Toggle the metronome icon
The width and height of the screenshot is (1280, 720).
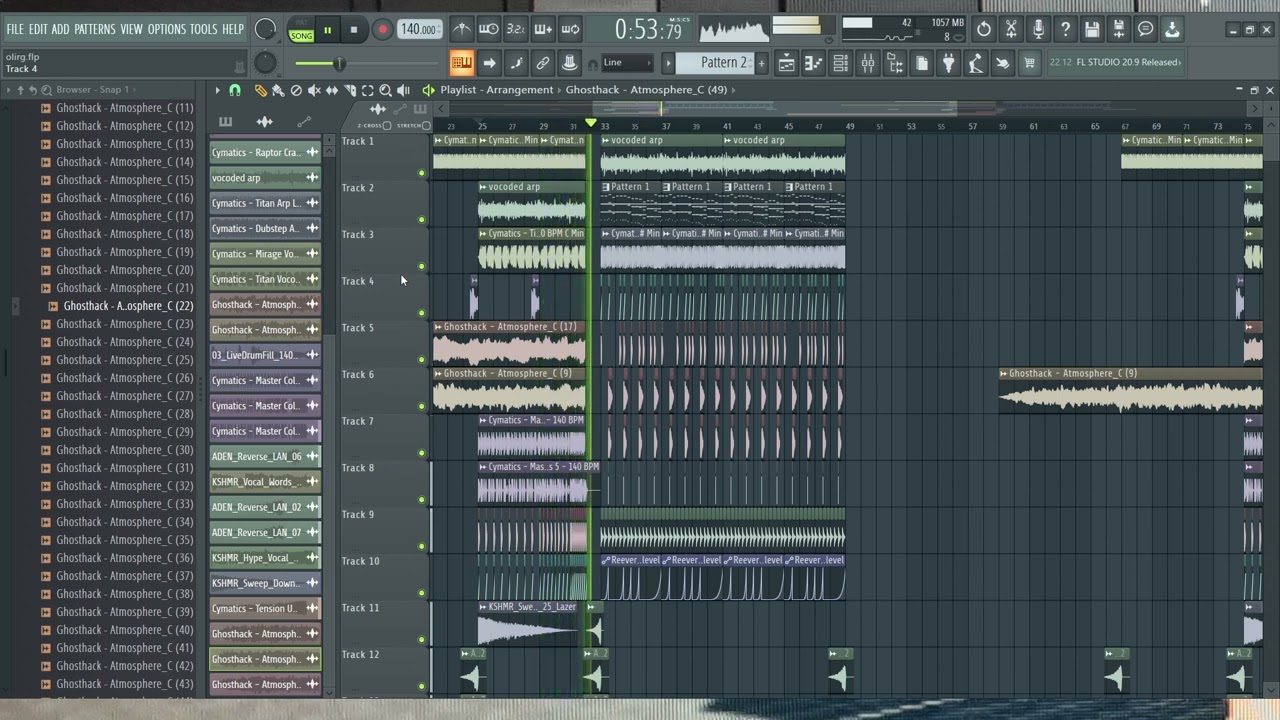pos(461,29)
